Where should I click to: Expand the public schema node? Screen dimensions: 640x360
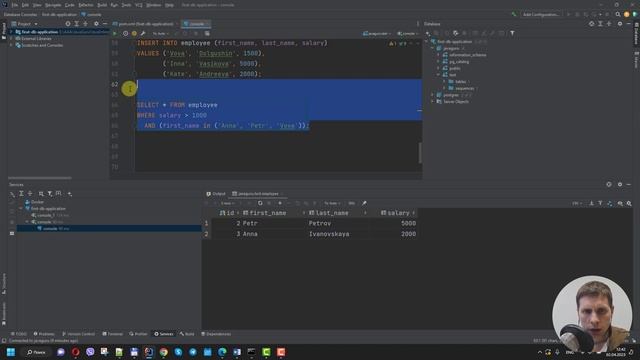click(x=438, y=68)
